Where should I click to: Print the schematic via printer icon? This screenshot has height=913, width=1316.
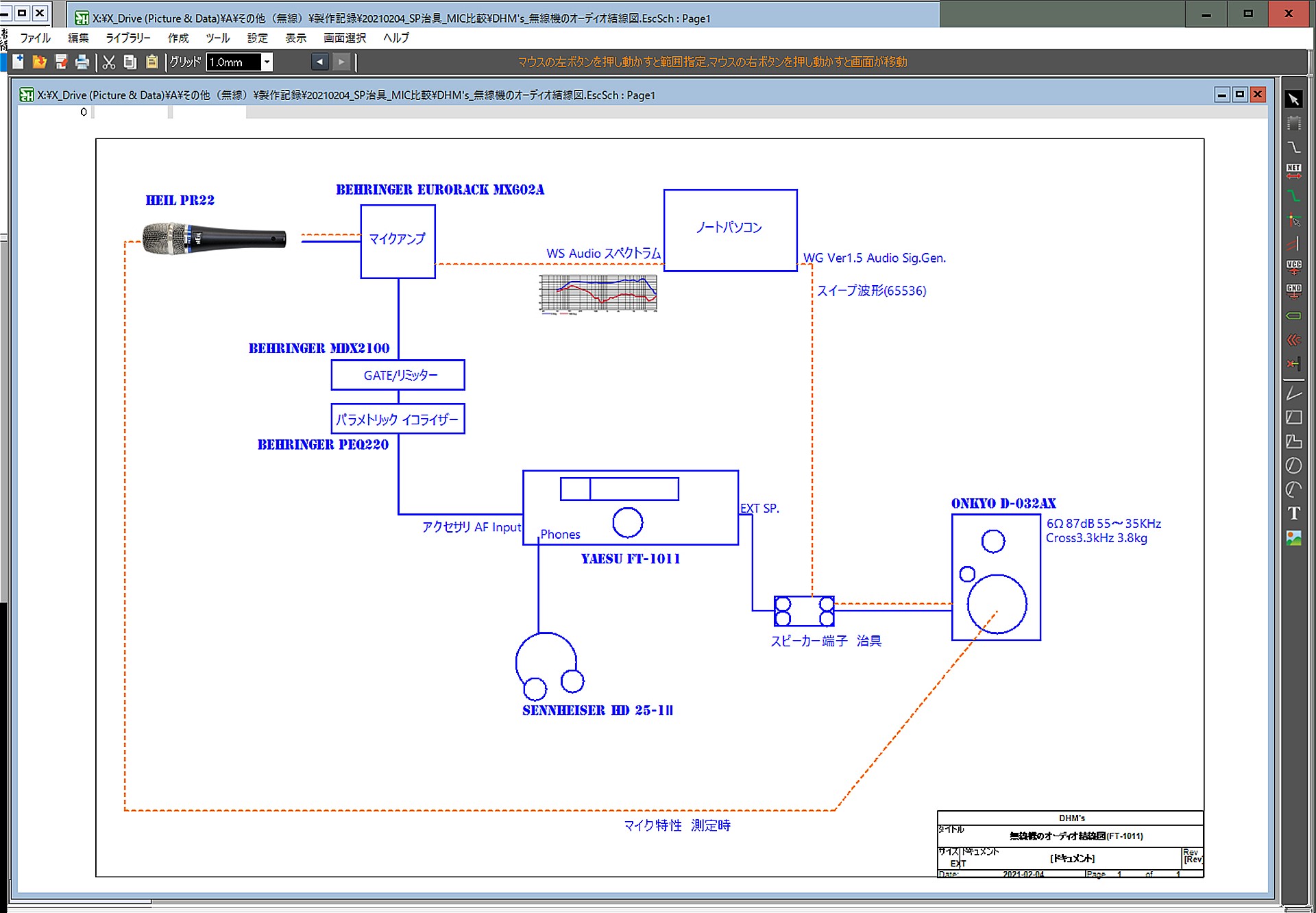pyautogui.click(x=82, y=62)
